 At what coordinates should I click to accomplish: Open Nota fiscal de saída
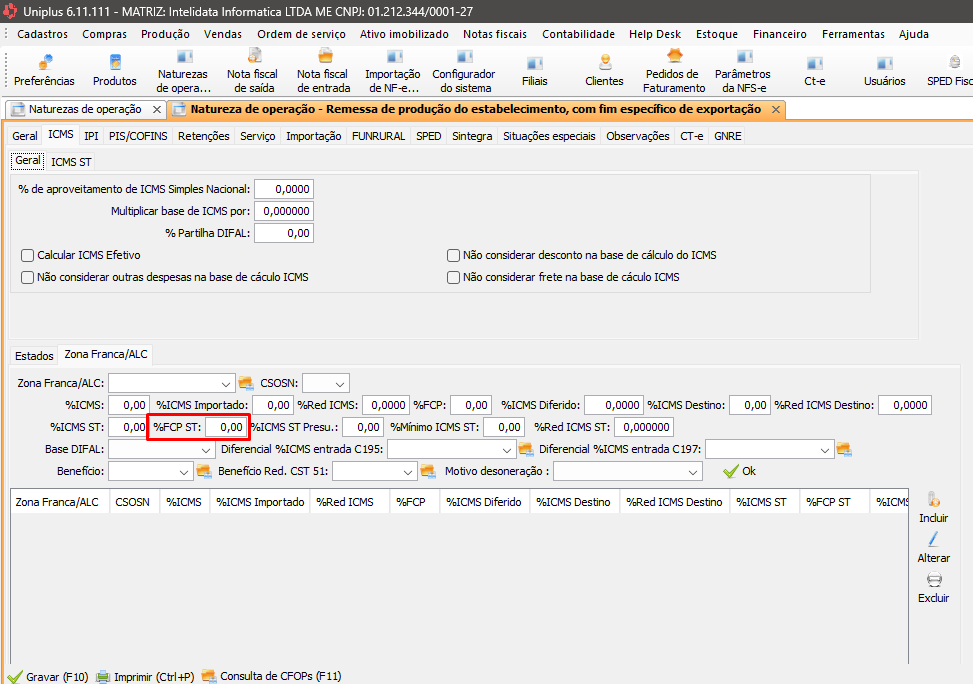point(252,69)
